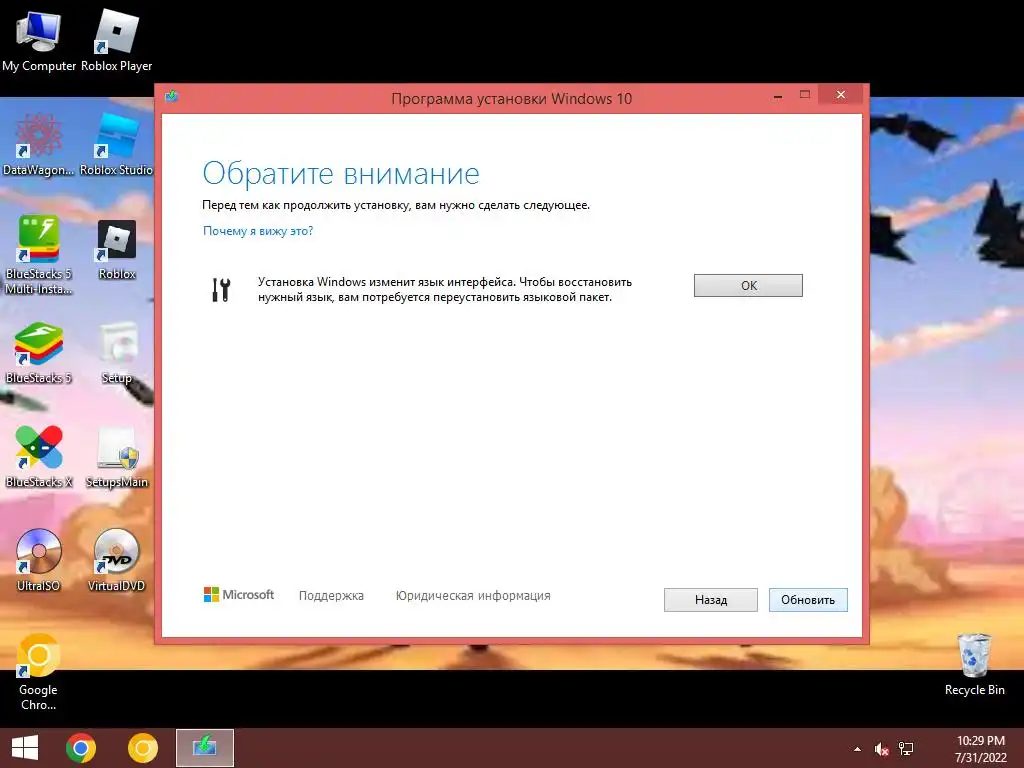
Task: Click the language interface warning text
Action: pyautogui.click(x=445, y=289)
